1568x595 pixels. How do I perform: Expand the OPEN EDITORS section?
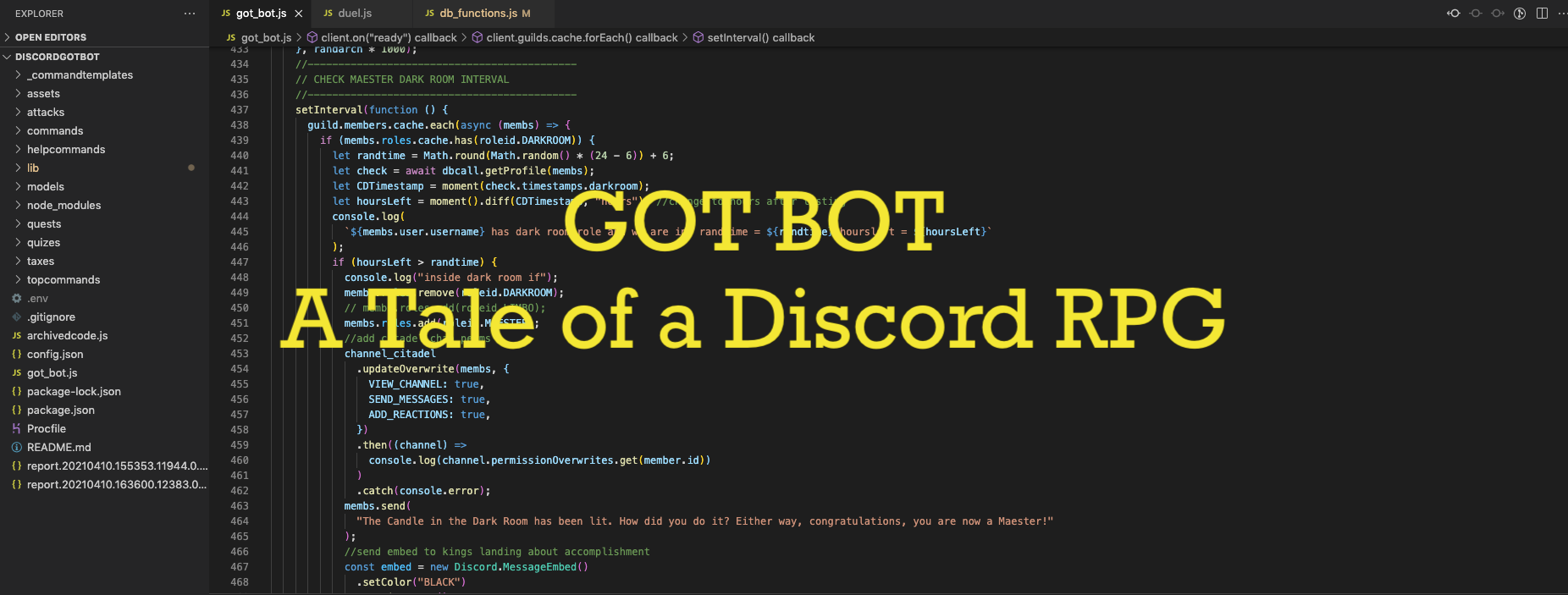click(51, 37)
